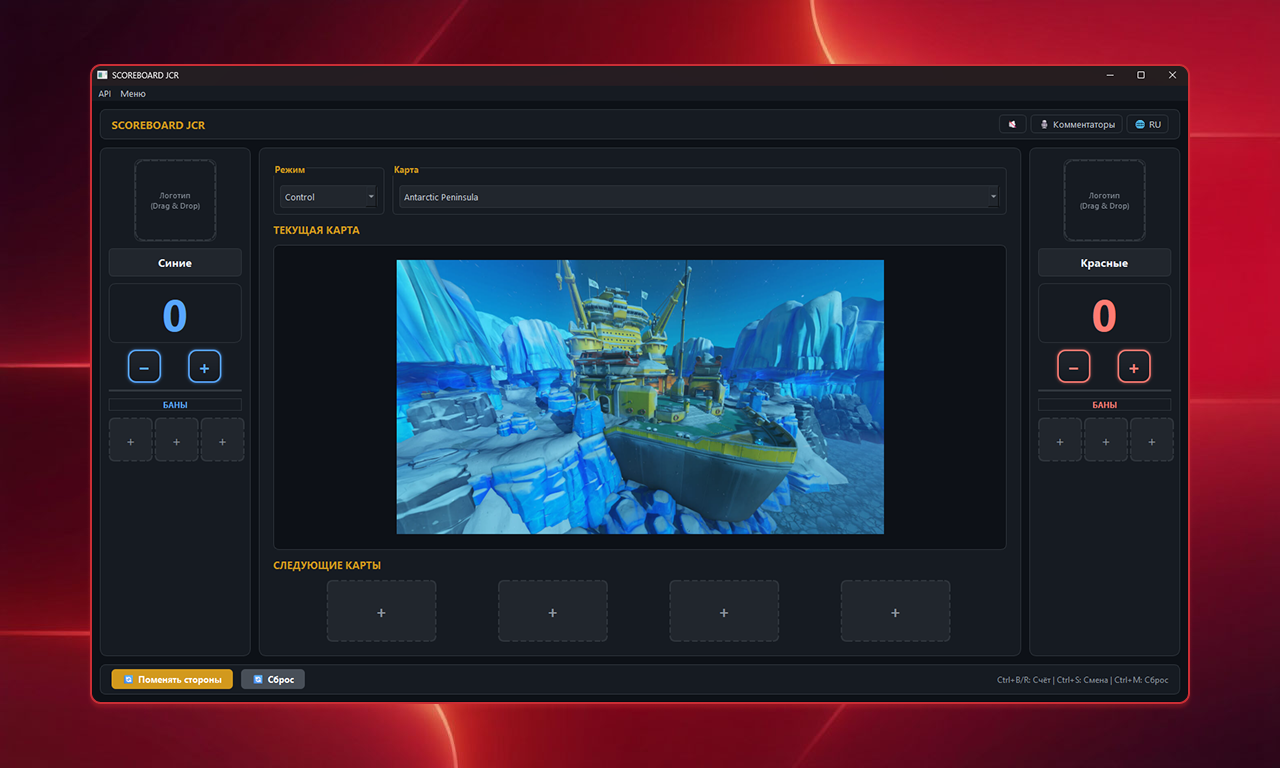Add third ban for red team
Screen dimensions: 1280x768
point(1152,440)
